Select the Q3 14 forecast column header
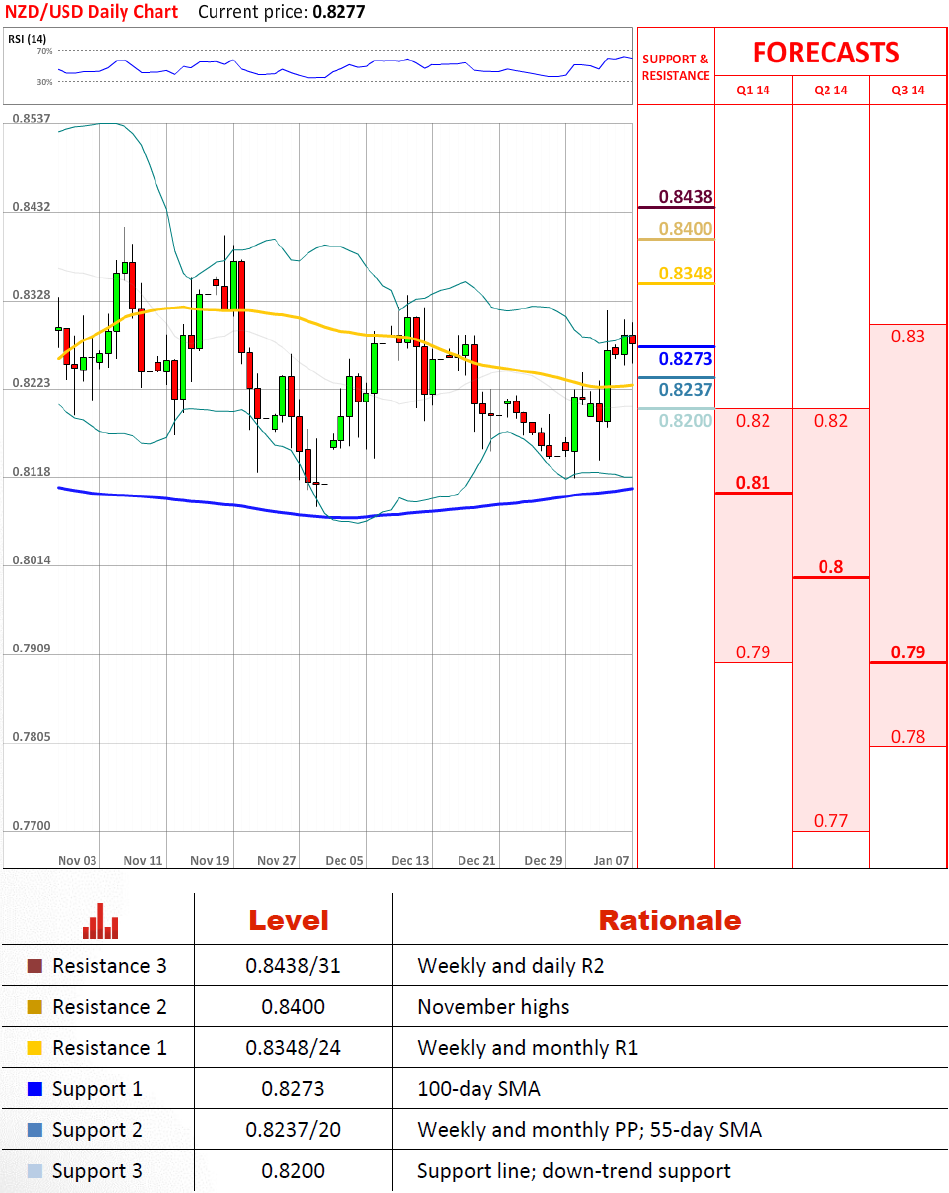This screenshot has height=1193, width=949. click(x=908, y=90)
